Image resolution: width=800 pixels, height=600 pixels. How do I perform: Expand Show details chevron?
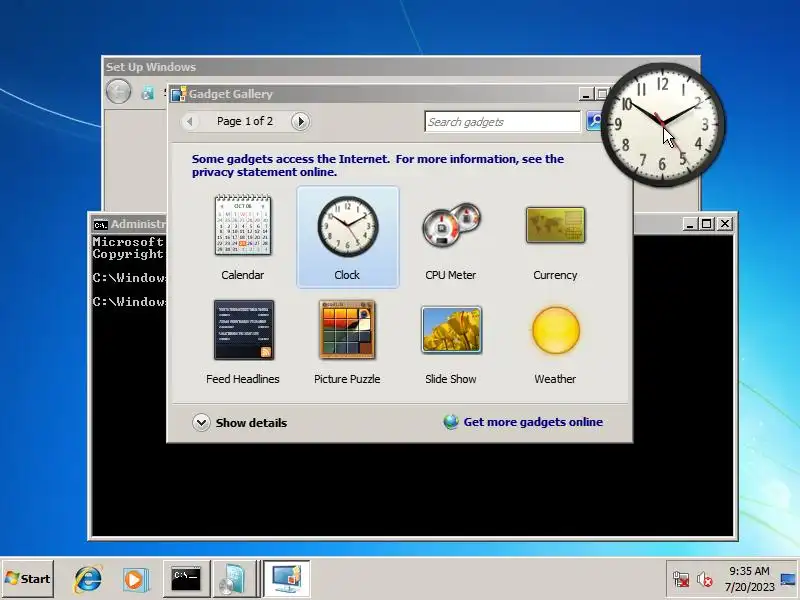(201, 422)
